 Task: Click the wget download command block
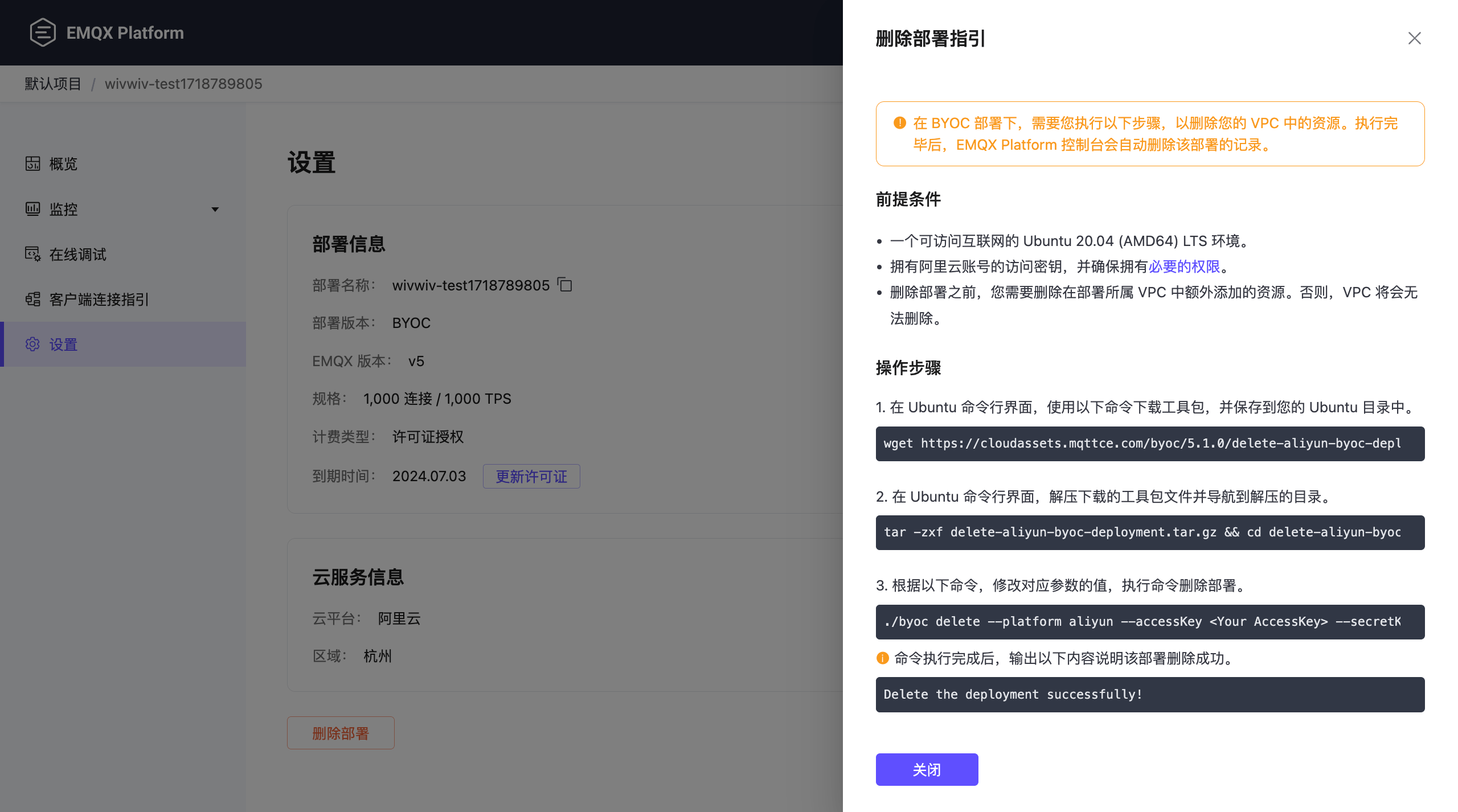[1149, 444]
